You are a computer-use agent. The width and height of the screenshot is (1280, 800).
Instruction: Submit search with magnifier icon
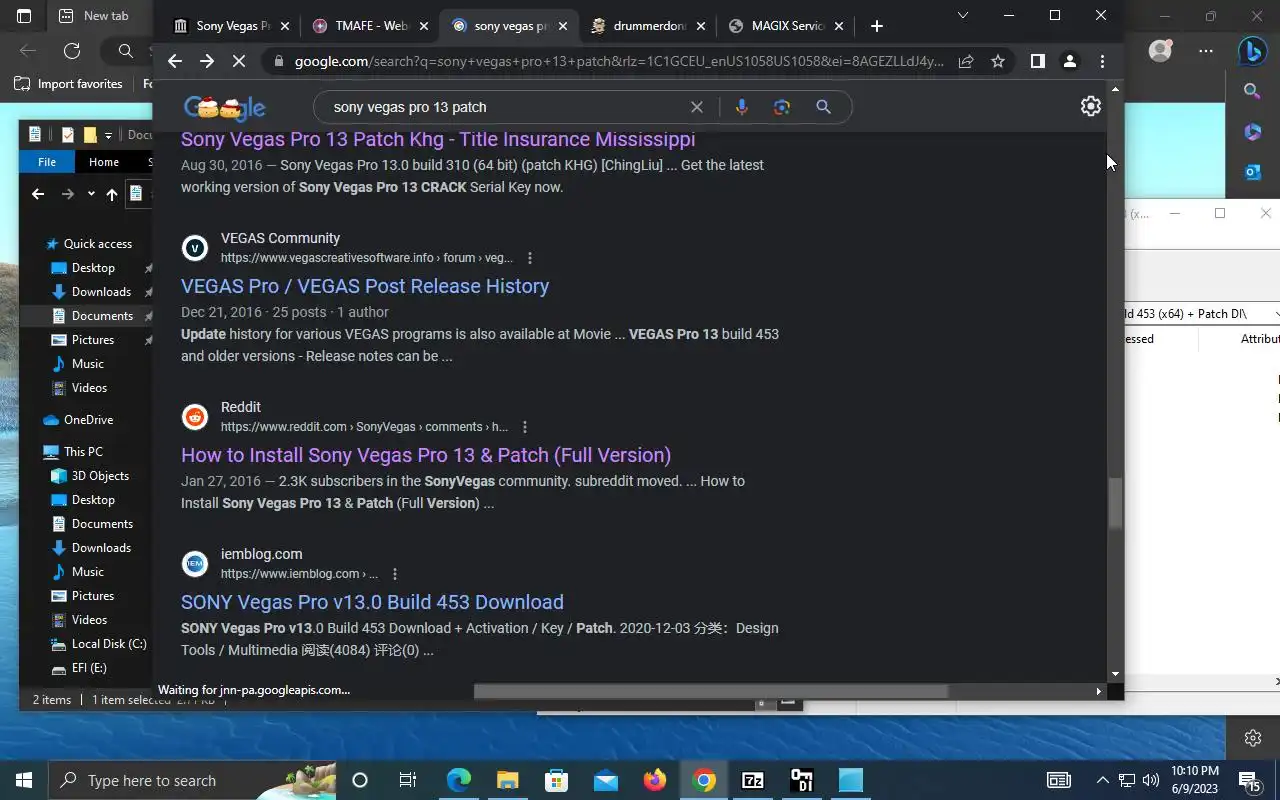(x=823, y=107)
